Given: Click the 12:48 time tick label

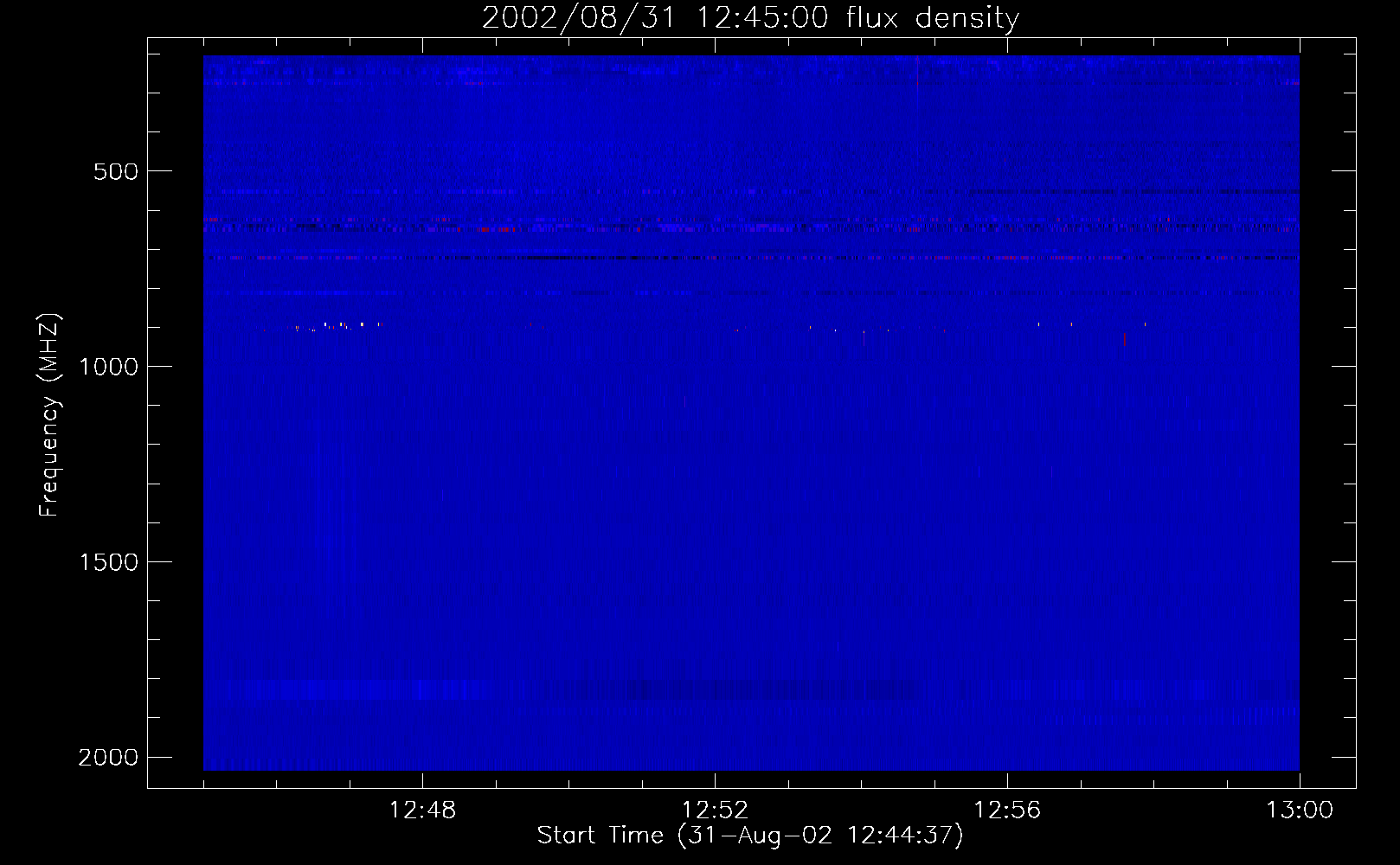Looking at the screenshot, I should point(422,811).
